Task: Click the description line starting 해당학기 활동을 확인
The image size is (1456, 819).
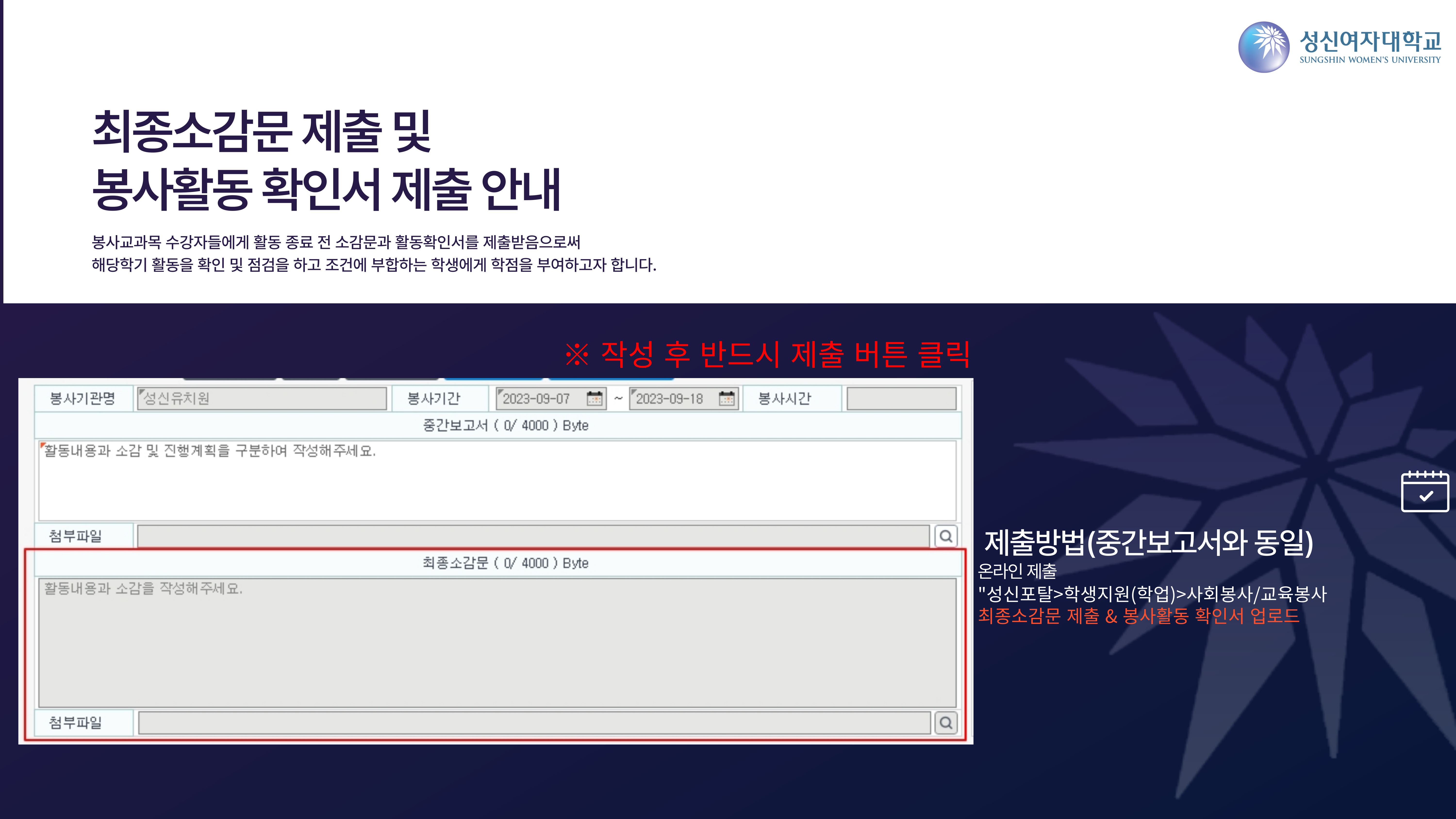Action: [x=374, y=265]
